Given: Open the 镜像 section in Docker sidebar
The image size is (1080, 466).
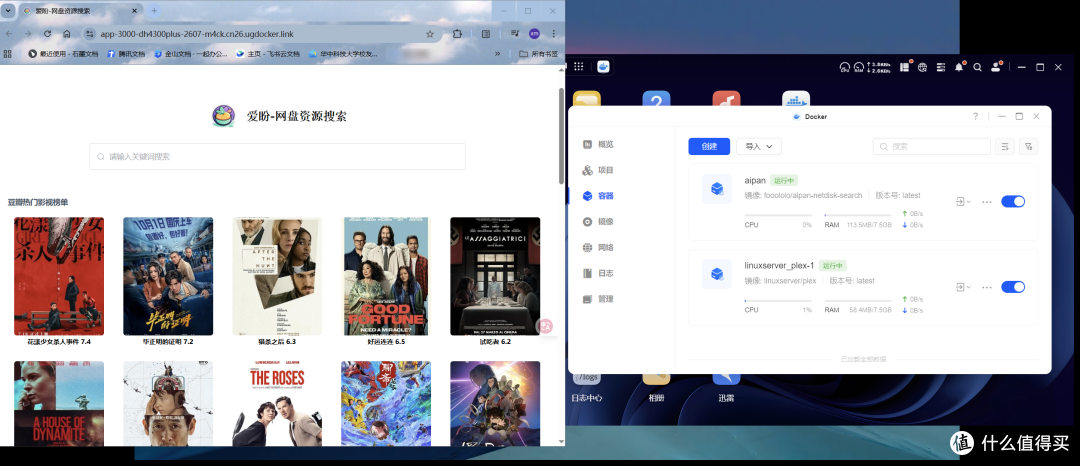Looking at the screenshot, I should pos(598,222).
